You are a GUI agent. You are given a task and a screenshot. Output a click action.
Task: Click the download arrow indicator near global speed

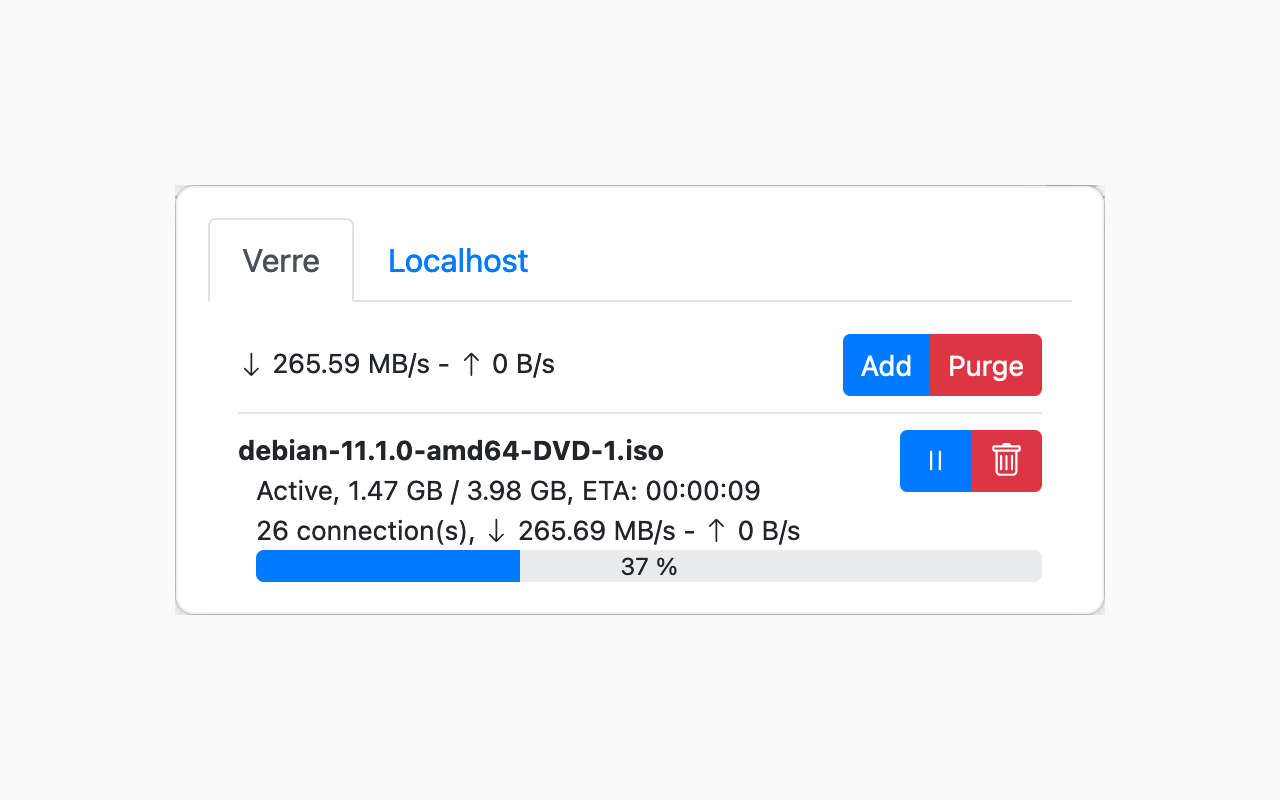click(x=251, y=364)
